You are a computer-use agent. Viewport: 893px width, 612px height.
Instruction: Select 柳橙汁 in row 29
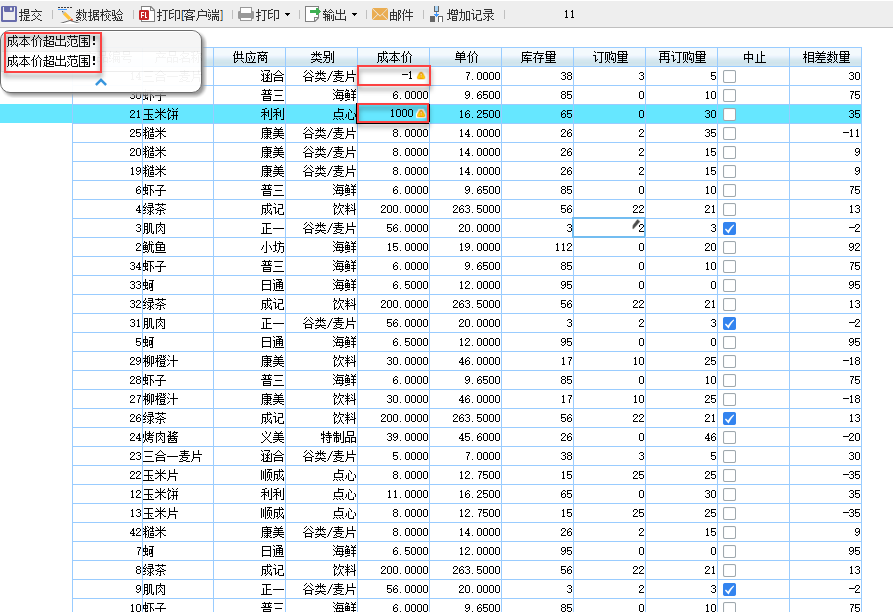coord(161,361)
